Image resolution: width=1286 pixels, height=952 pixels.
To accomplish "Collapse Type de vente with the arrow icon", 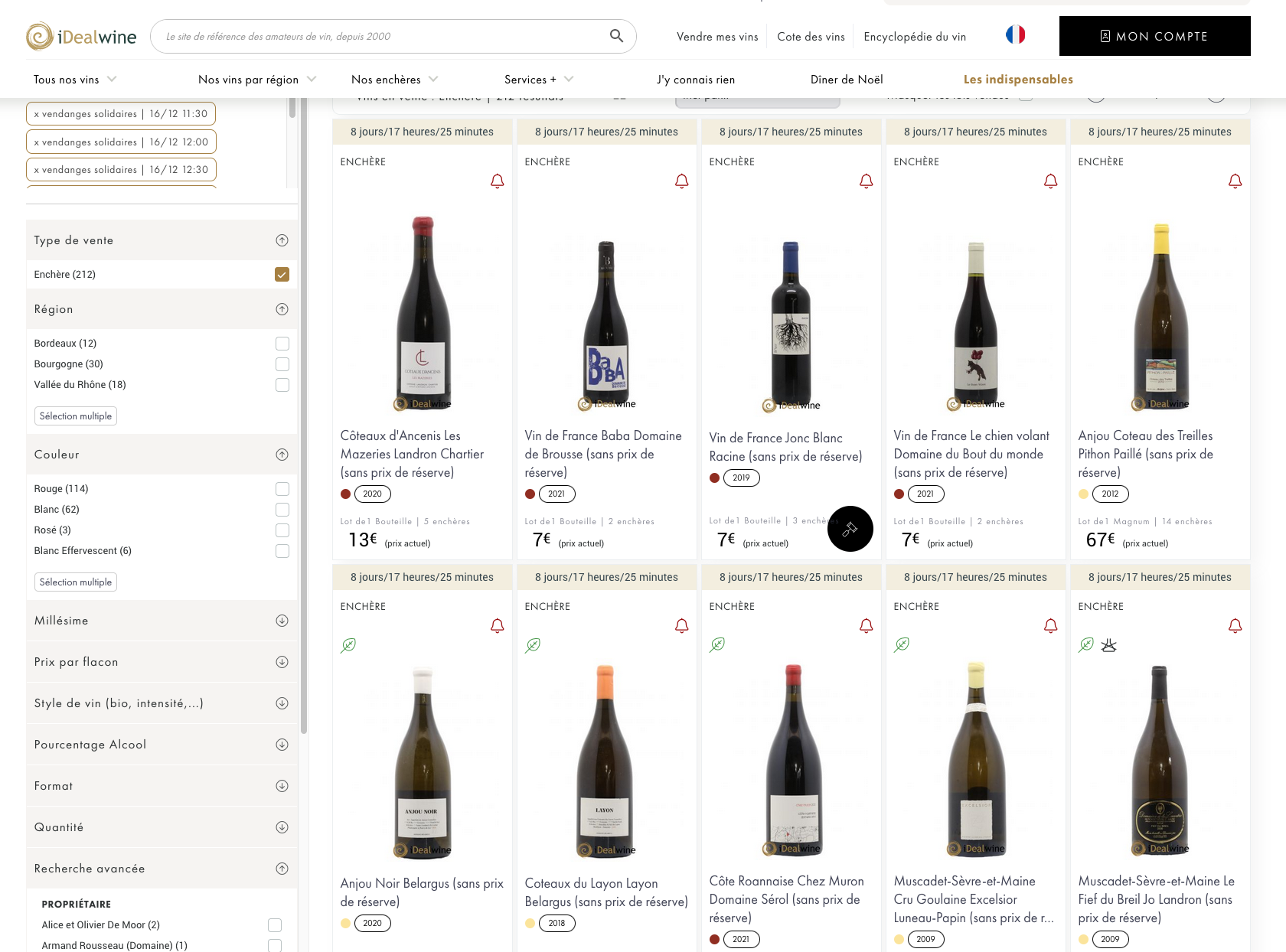I will point(282,240).
